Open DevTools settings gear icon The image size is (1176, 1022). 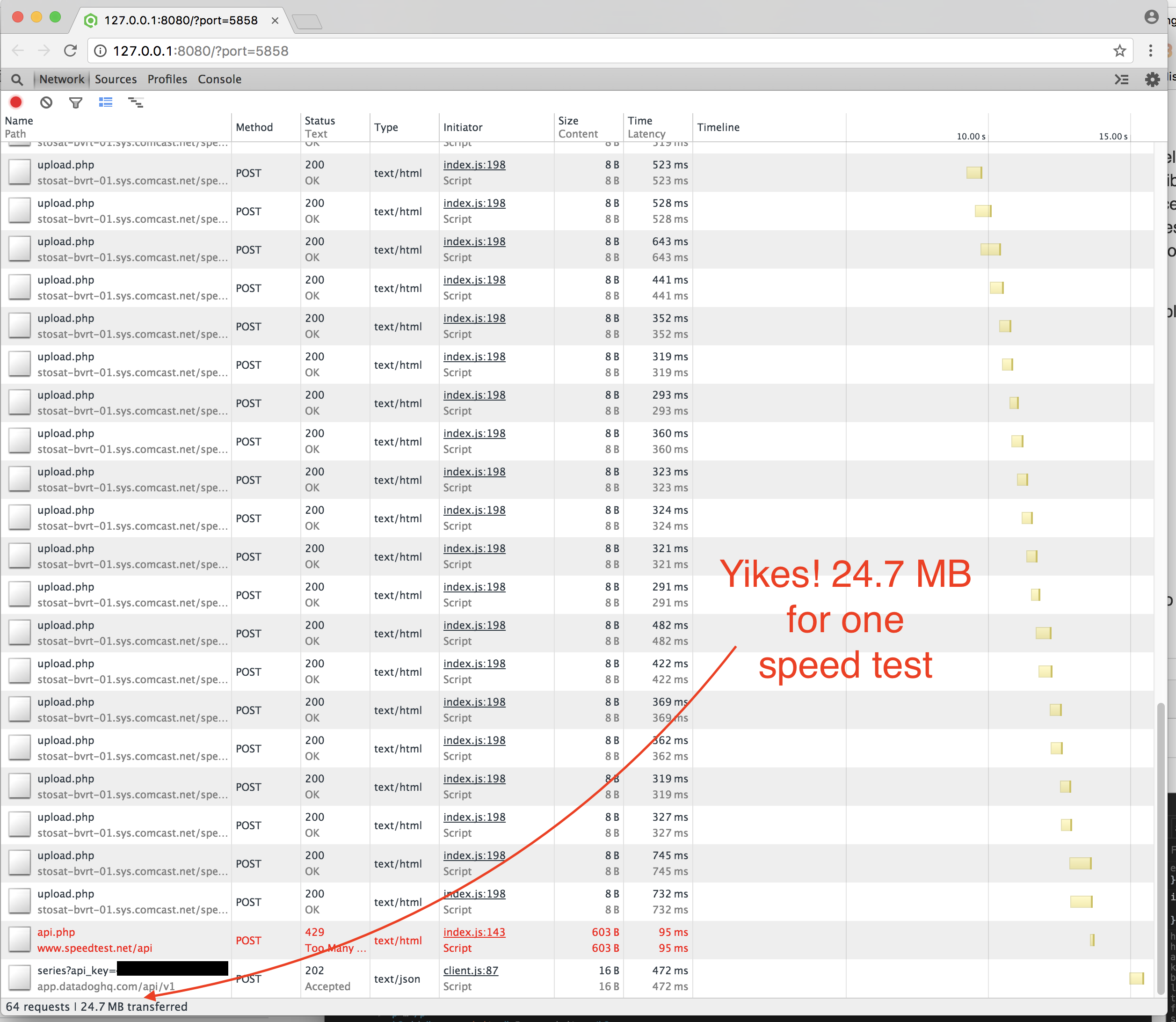coord(1152,79)
